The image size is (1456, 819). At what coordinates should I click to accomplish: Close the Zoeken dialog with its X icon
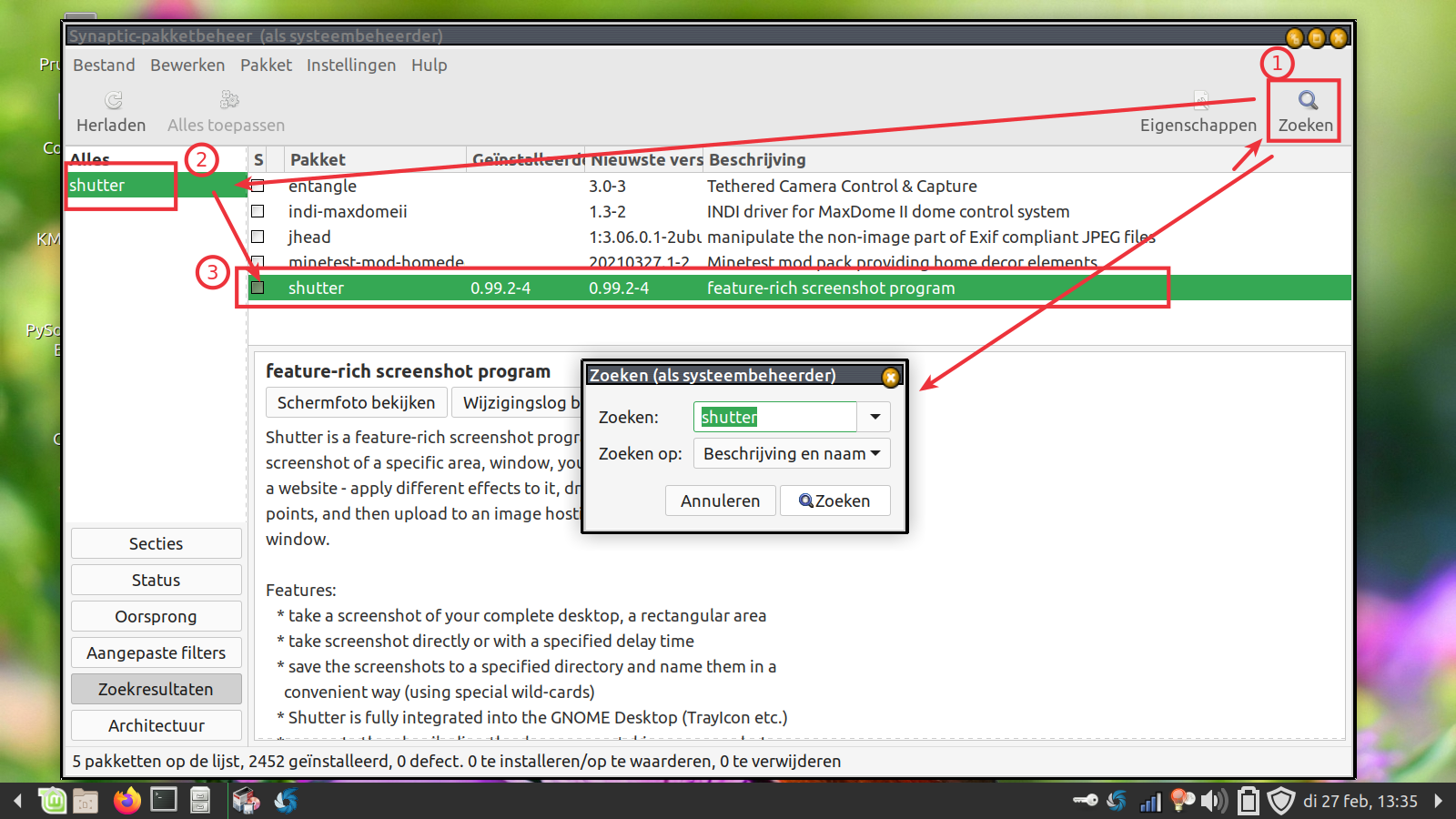pos(891,376)
